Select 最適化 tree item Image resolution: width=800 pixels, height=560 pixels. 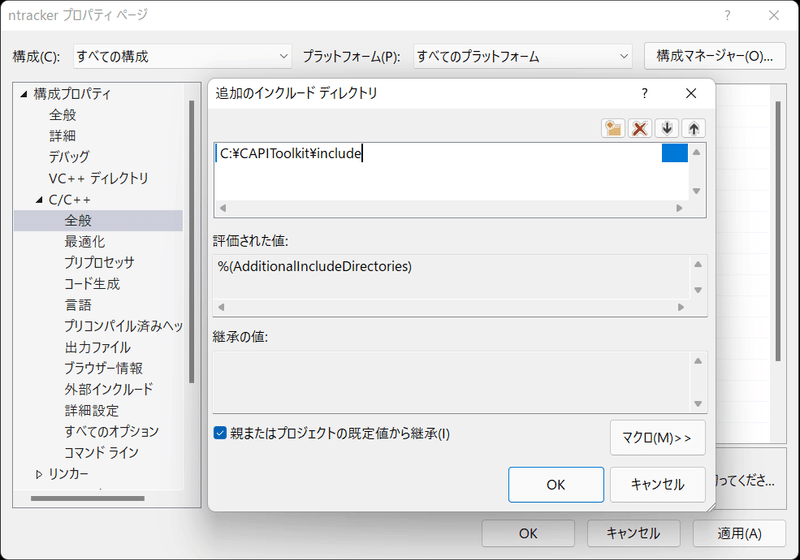[x=84, y=242]
